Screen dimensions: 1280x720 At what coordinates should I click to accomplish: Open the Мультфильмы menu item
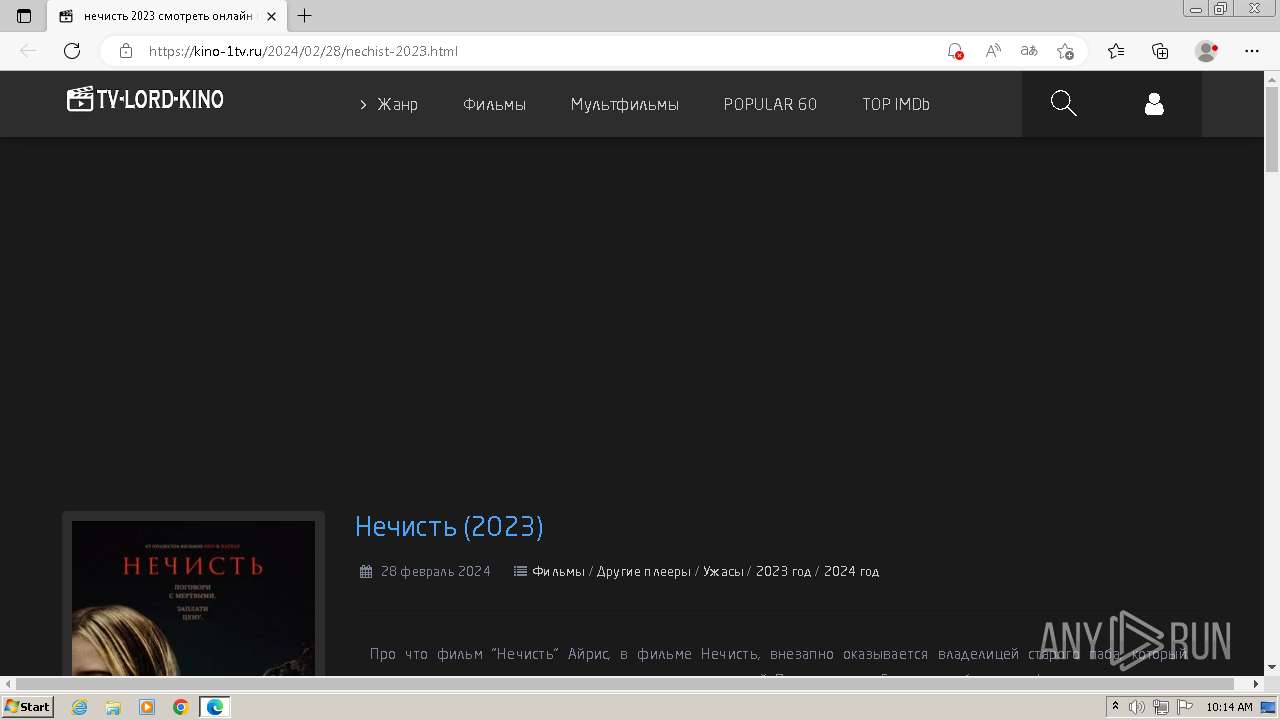tap(625, 104)
